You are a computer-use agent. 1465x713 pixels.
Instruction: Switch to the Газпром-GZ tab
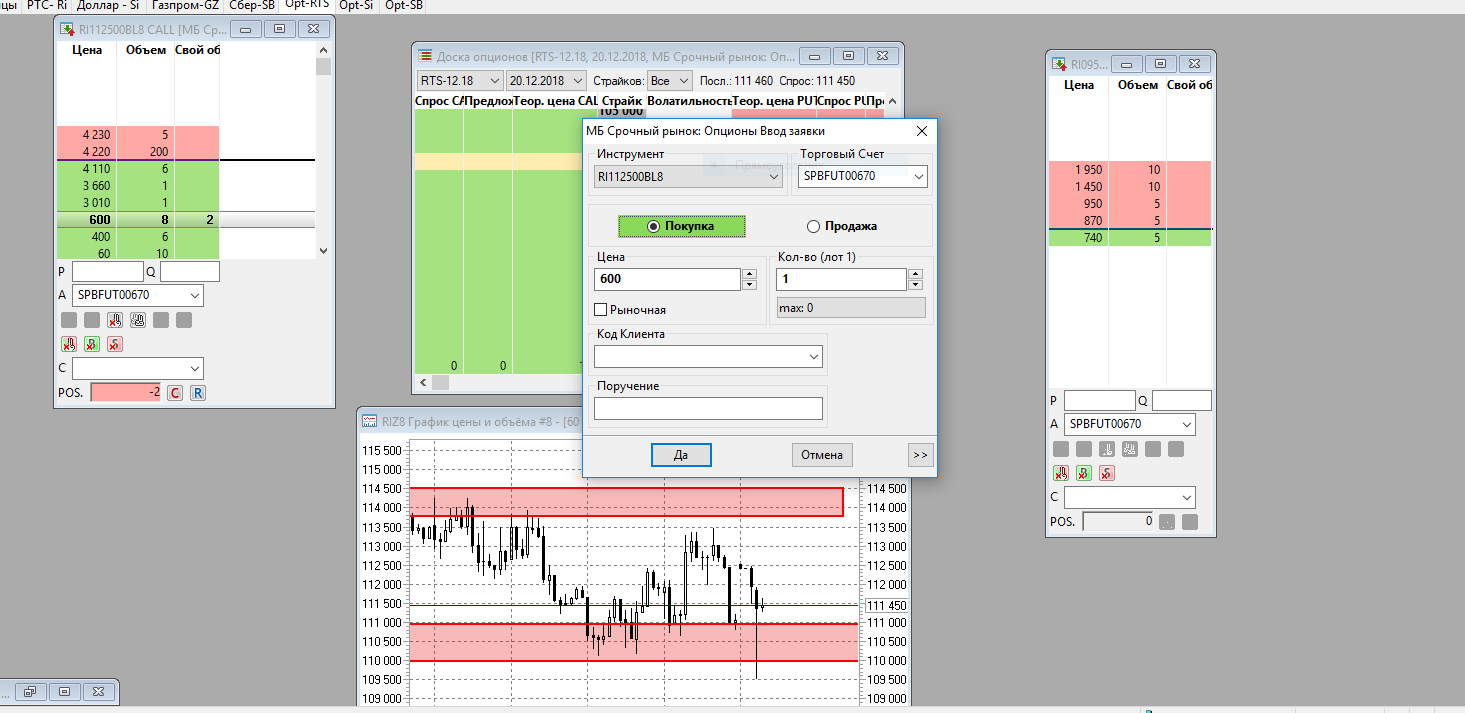(x=185, y=5)
